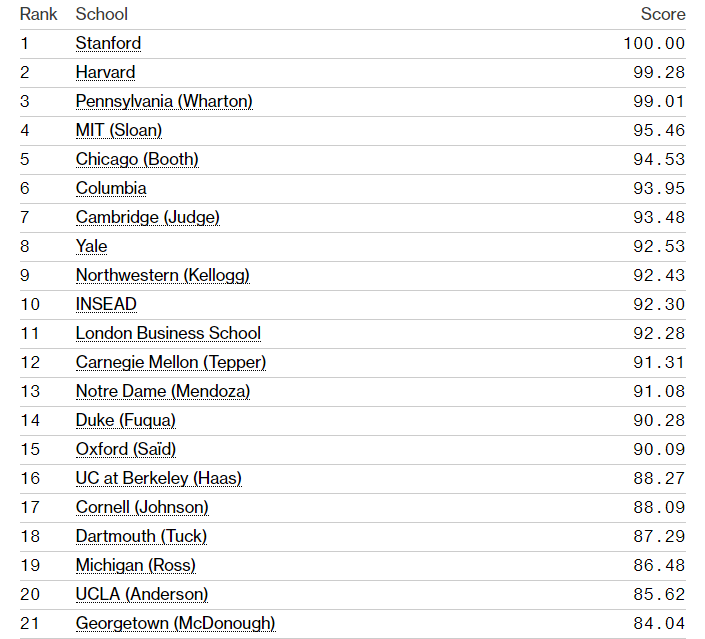
Task: Open Chicago (Booth) link
Action: tap(137, 159)
